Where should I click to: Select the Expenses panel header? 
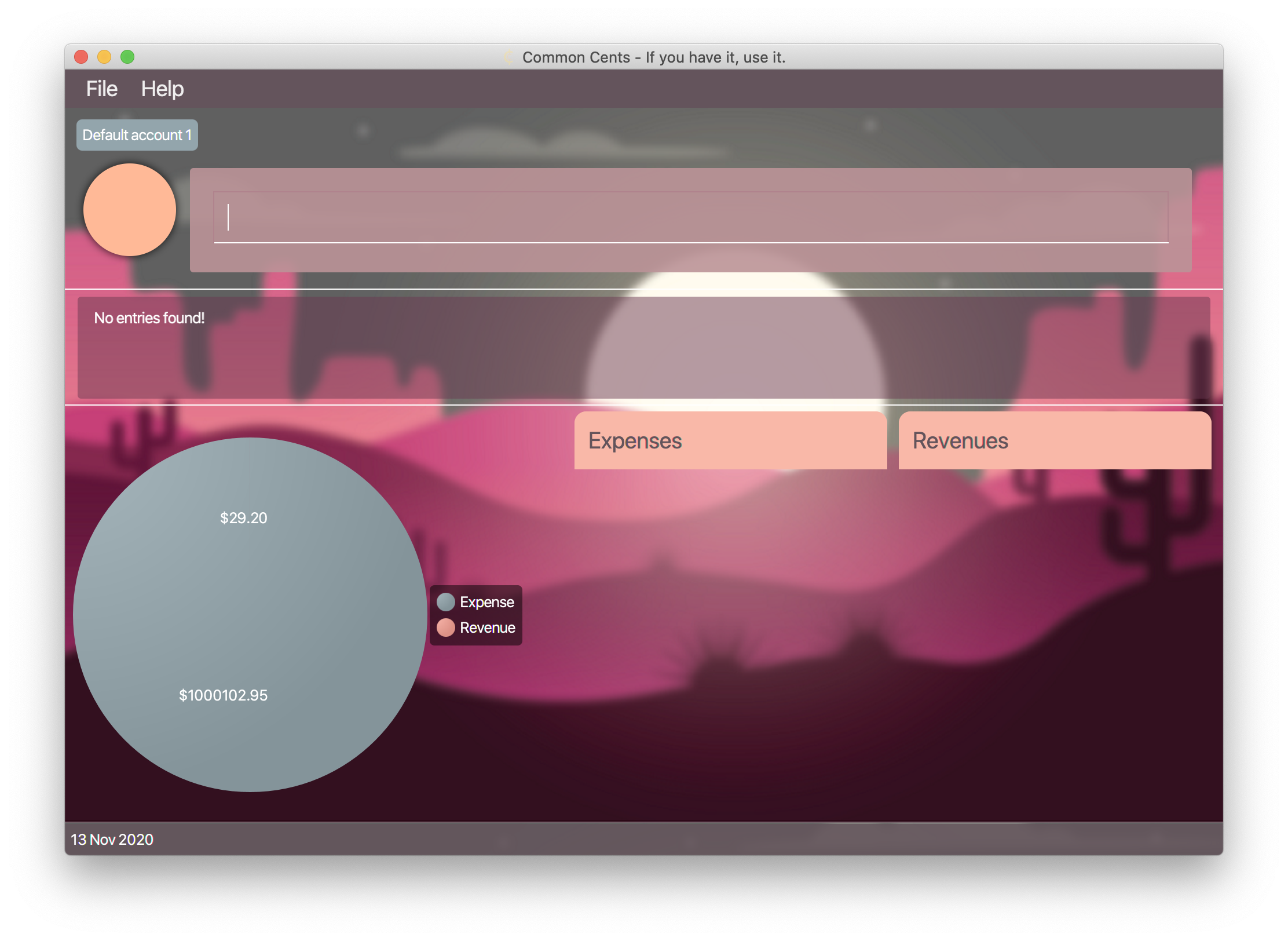[x=730, y=440]
